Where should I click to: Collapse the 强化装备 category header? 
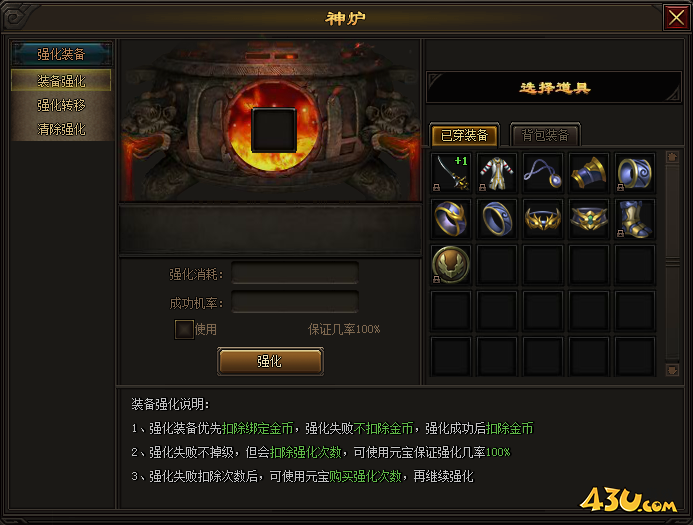61,54
